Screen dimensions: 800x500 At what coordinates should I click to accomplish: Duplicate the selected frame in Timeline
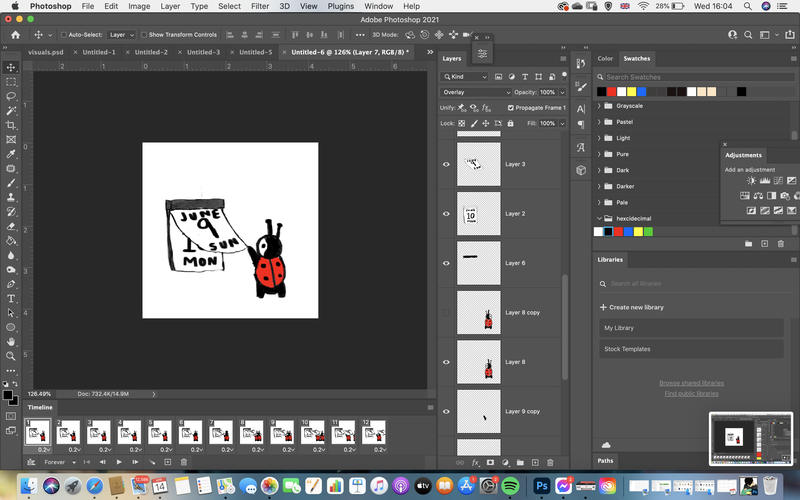pyautogui.click(x=167, y=462)
